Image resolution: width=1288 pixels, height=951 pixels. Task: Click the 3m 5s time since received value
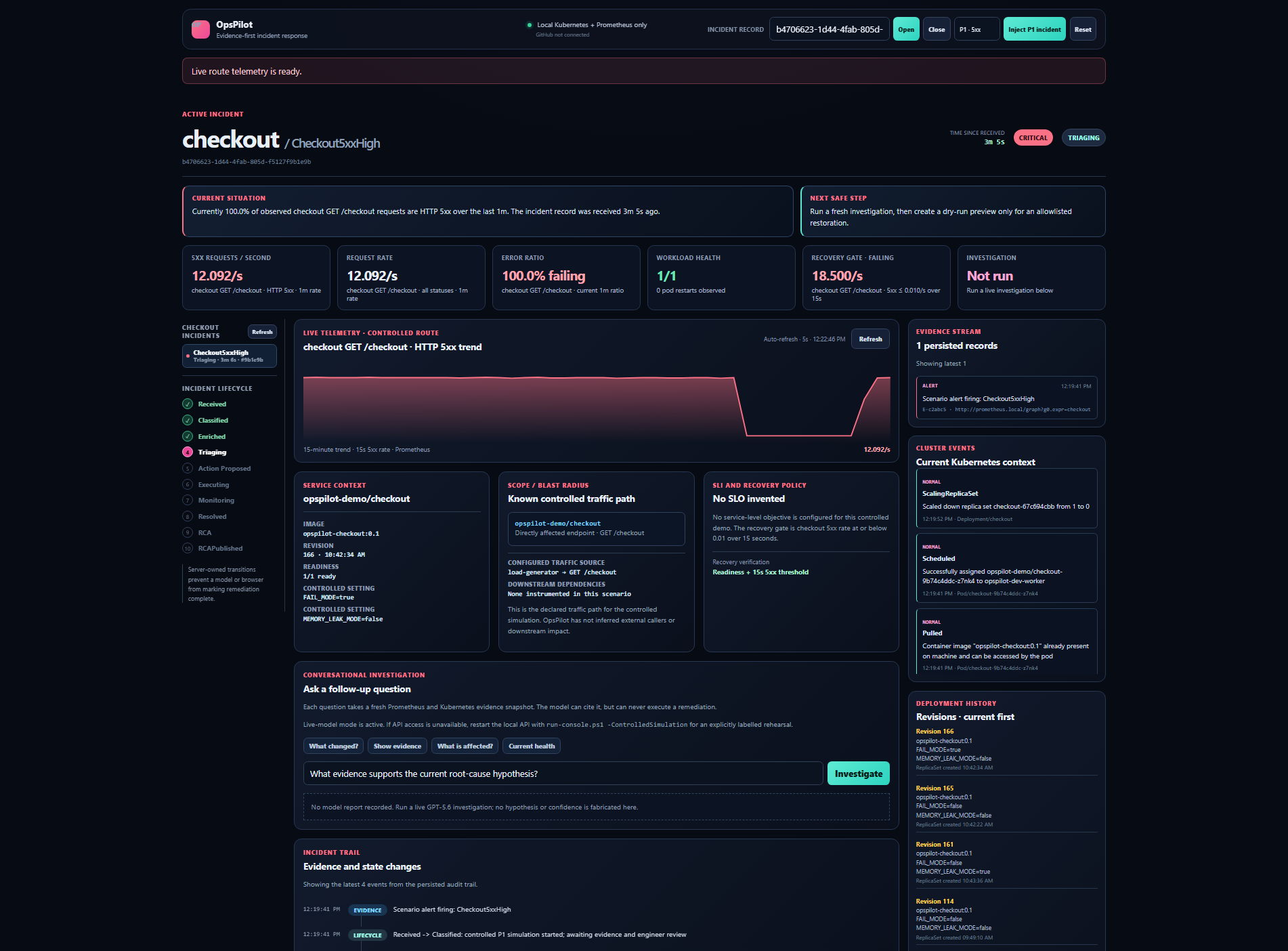pos(994,142)
